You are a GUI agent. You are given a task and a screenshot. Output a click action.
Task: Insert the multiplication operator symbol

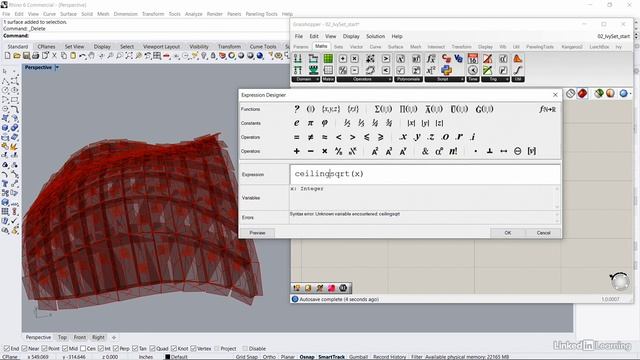(324, 151)
